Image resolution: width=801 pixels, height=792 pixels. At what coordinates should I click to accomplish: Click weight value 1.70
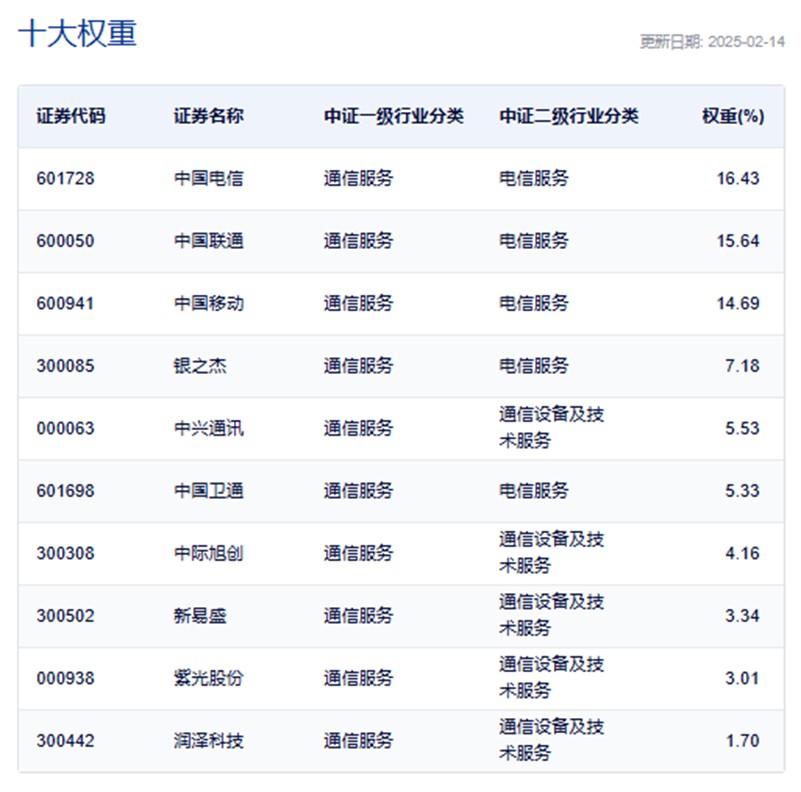743,740
